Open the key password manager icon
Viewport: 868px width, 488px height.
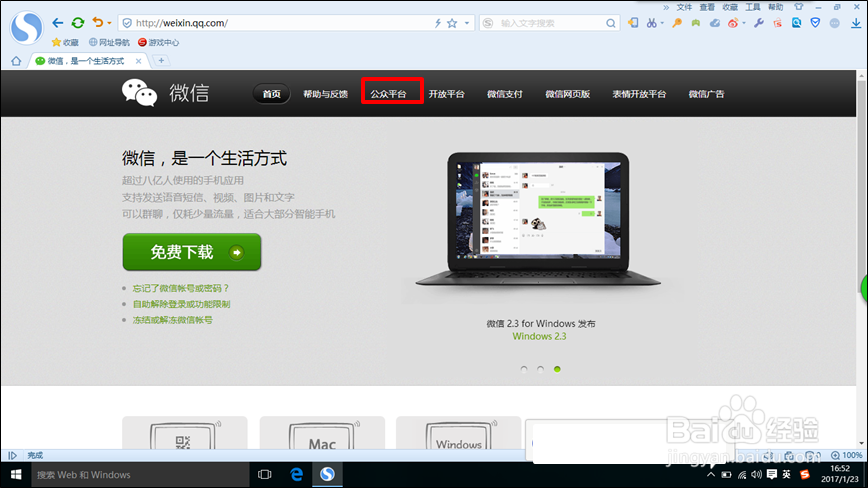pyautogui.click(x=677, y=23)
